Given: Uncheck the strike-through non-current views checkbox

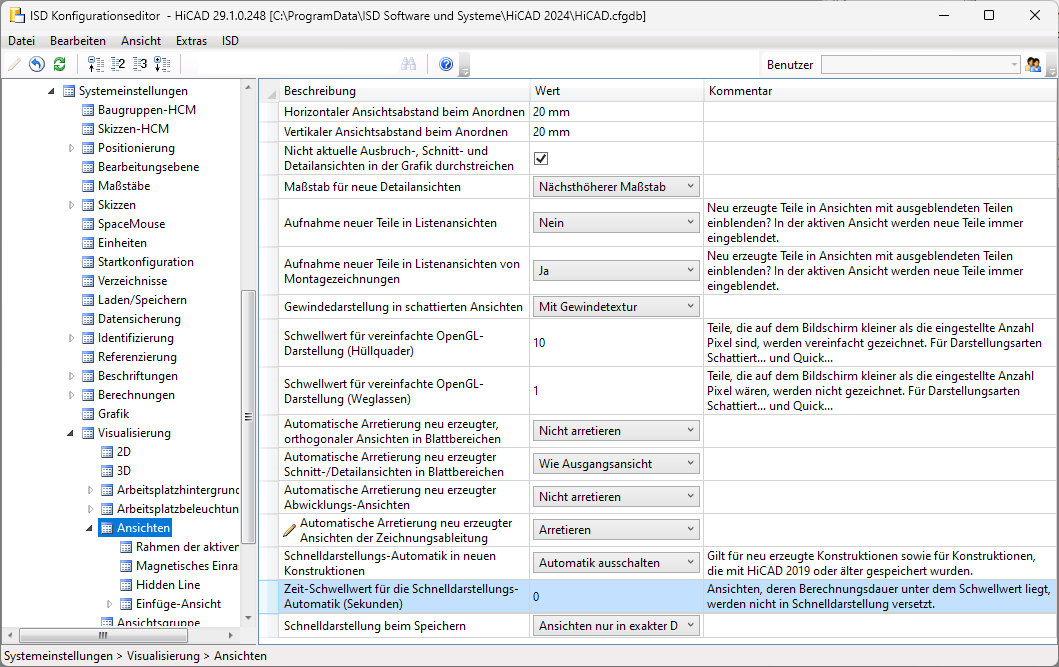Looking at the screenshot, I should point(541,158).
